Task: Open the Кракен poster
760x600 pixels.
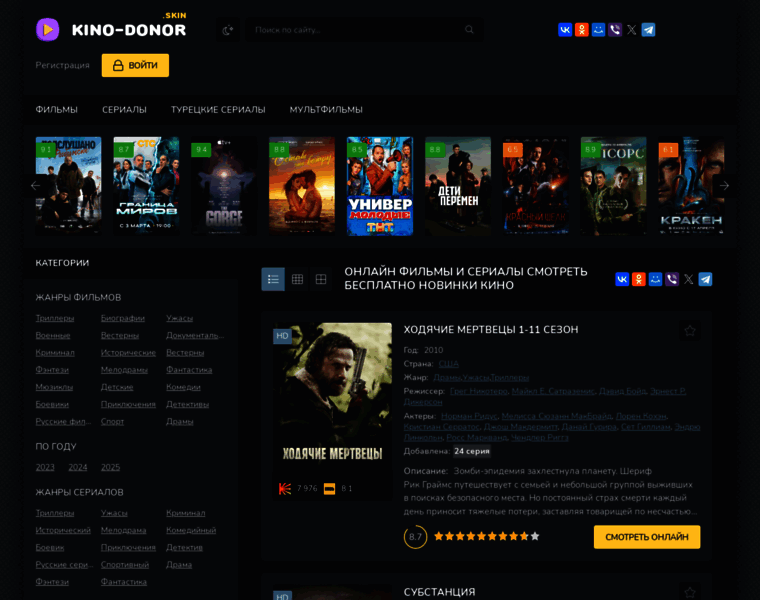Action: click(691, 186)
